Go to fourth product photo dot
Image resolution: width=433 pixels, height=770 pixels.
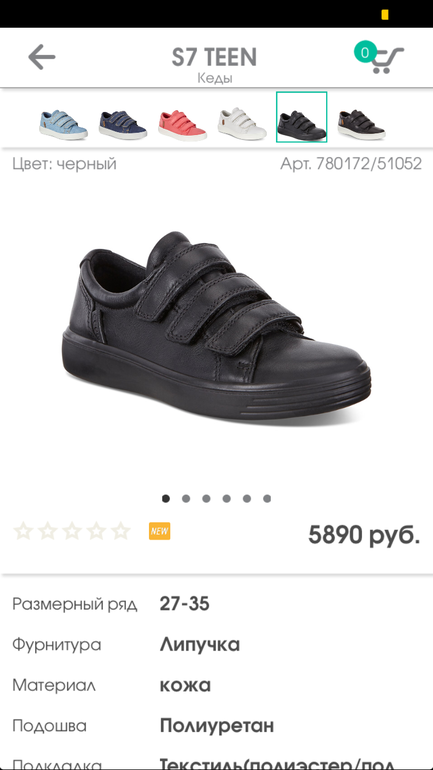pyautogui.click(x=226, y=498)
